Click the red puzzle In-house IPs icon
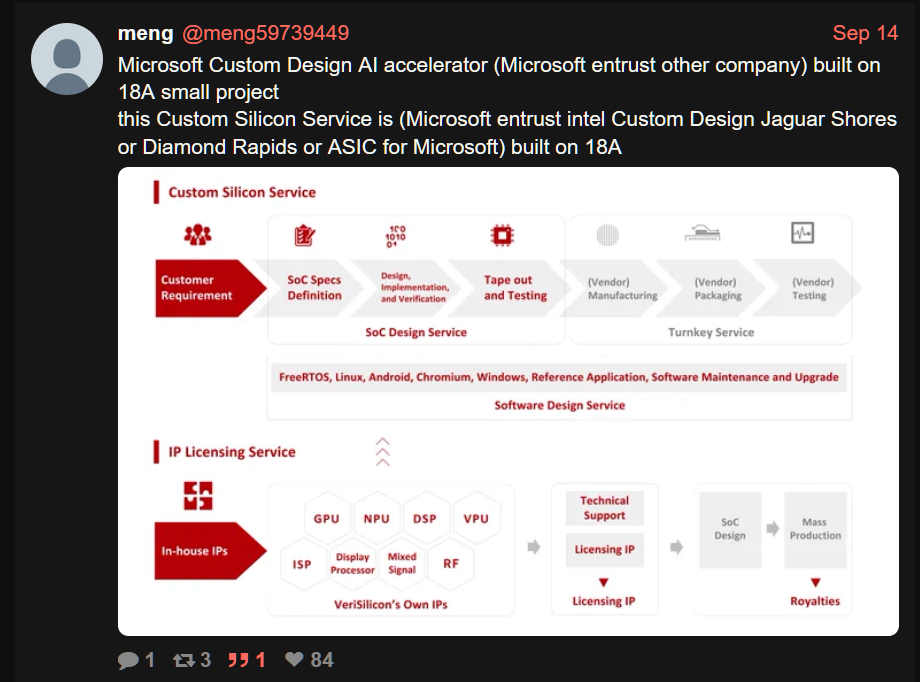 pos(198,496)
